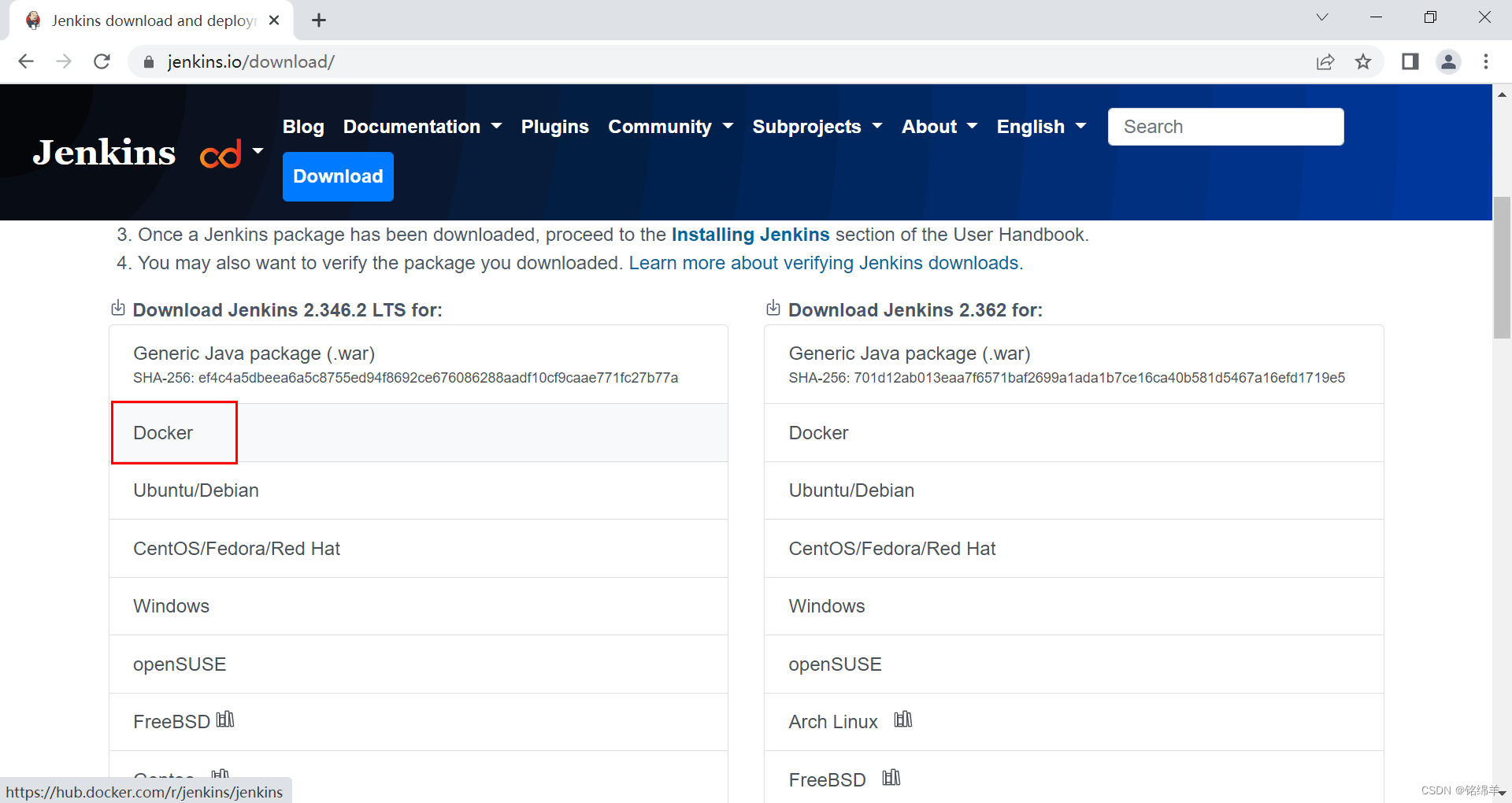Share this page using share icon
Image resolution: width=1512 pixels, height=803 pixels.
pyautogui.click(x=1325, y=61)
